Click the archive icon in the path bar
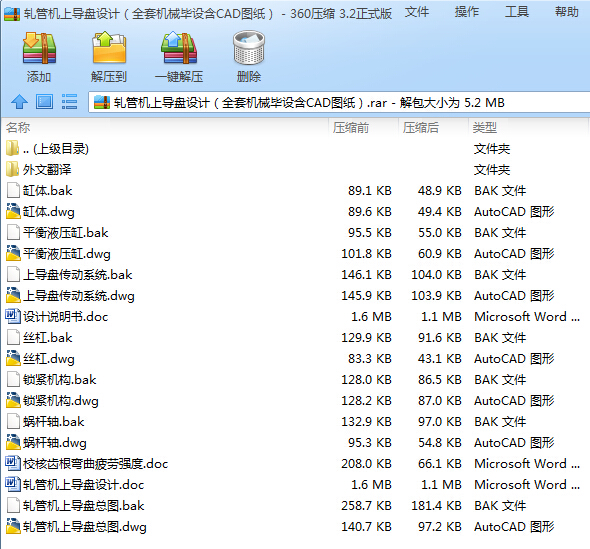Screen dimensions: 590x549 (x=102, y=102)
